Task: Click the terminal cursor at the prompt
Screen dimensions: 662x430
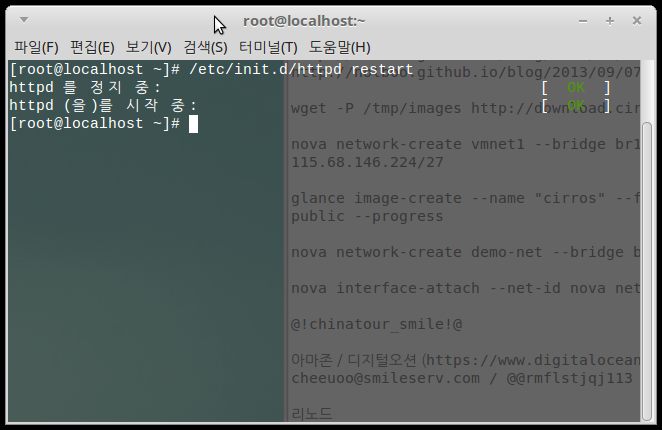Action: point(193,124)
